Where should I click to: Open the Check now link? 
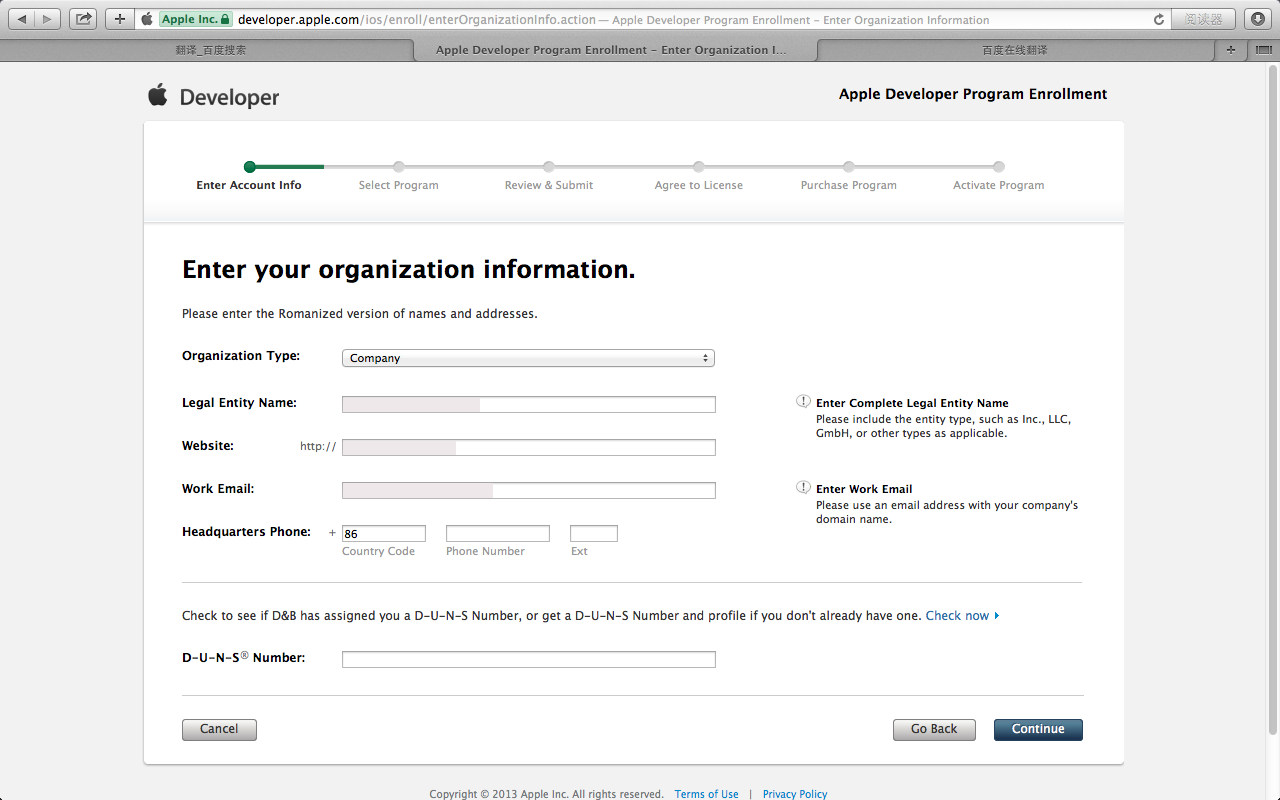click(962, 616)
